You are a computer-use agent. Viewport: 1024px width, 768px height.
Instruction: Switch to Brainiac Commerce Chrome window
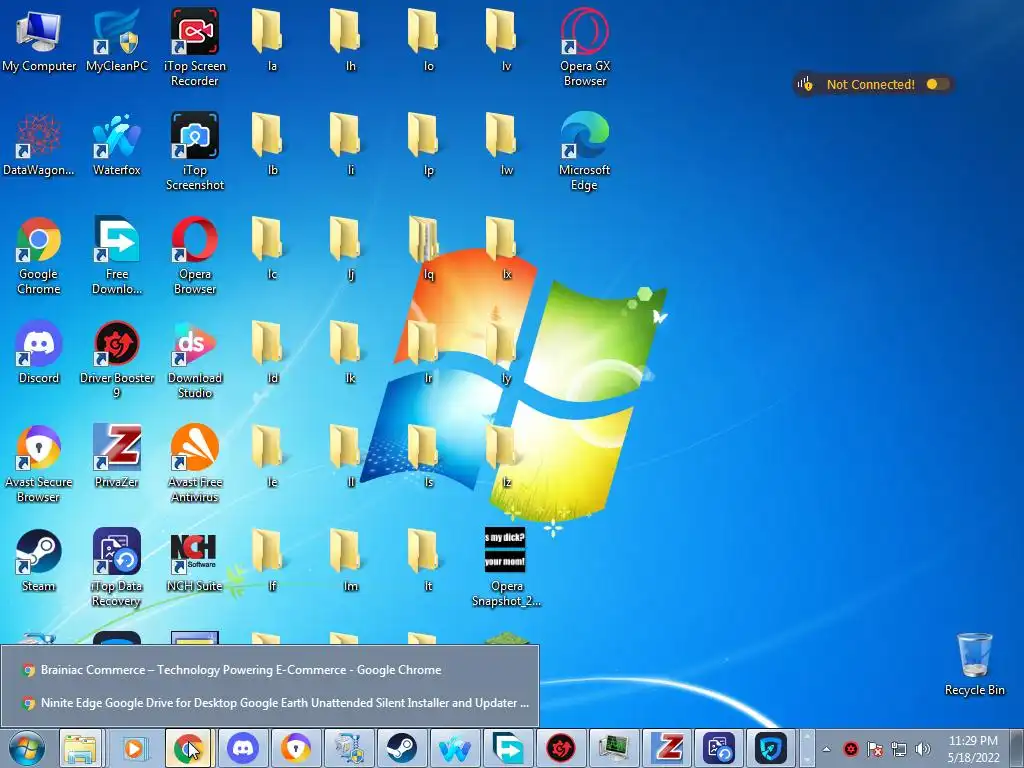270,669
